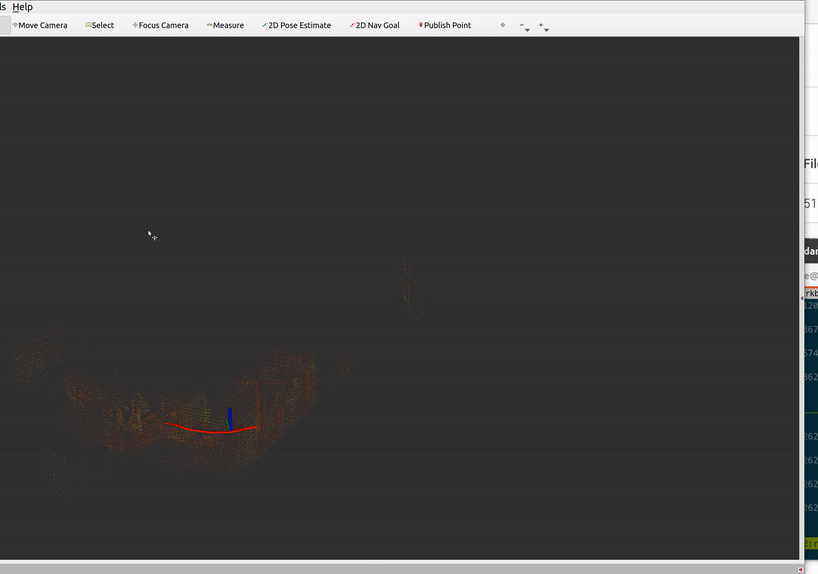Open the Help menu
This screenshot has width=818, height=574.
pyautogui.click(x=22, y=7)
